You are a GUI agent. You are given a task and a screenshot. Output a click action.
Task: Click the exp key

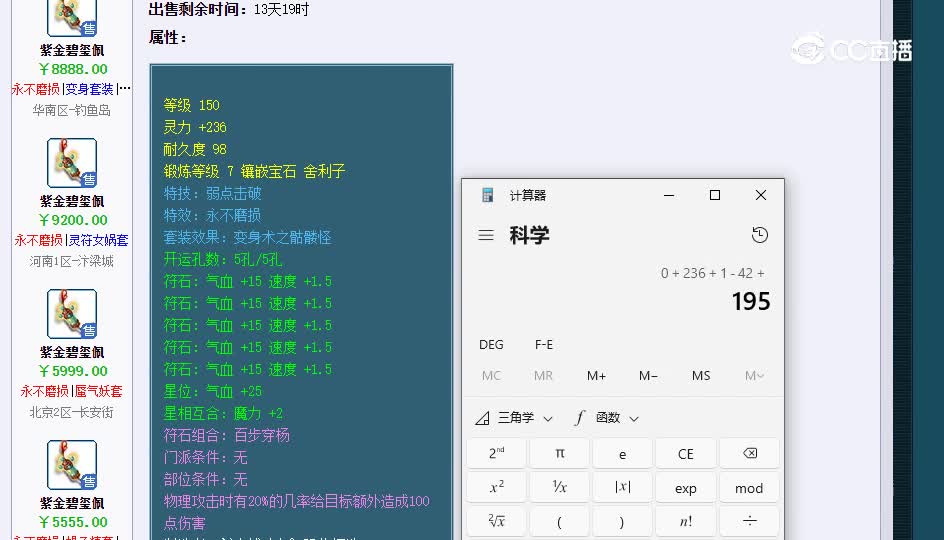pyautogui.click(x=686, y=487)
